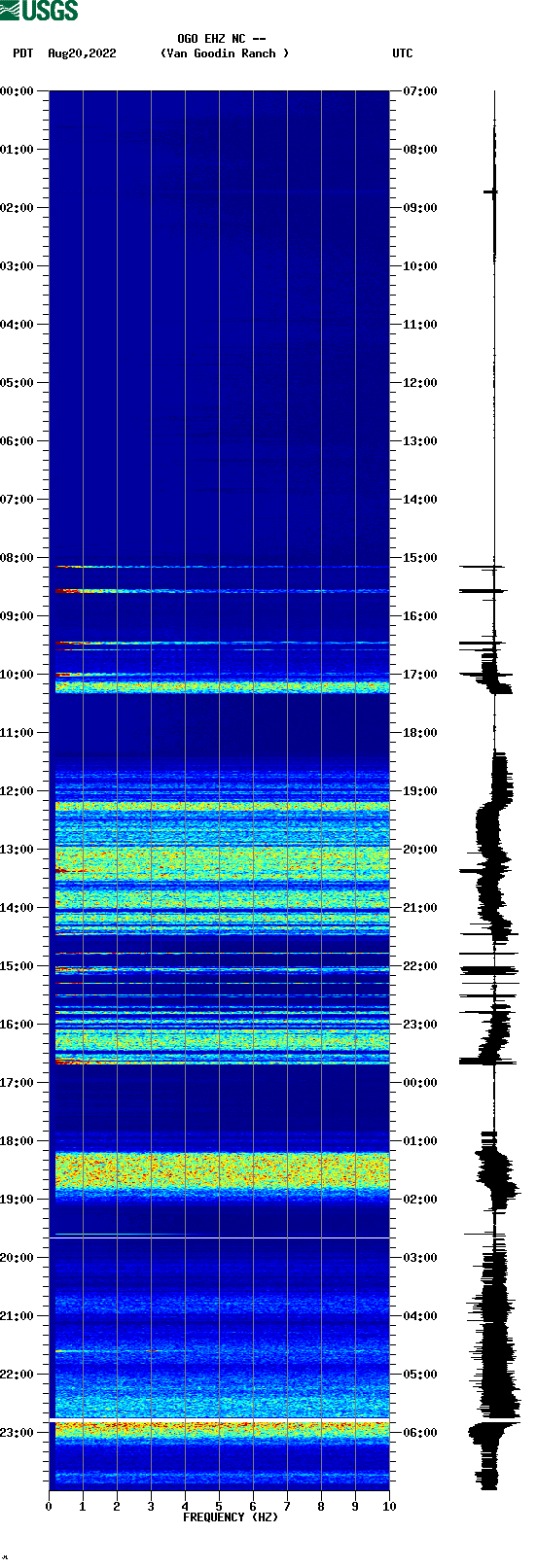Click the USGS logo

tap(39, 11)
